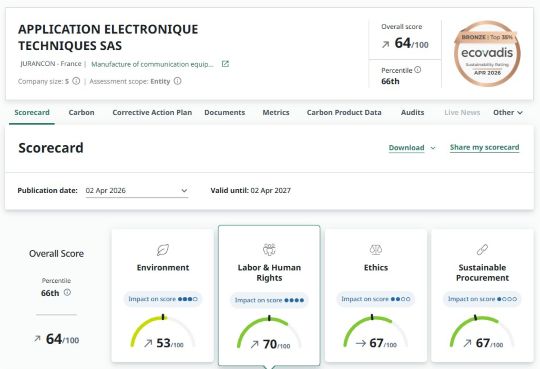Click the Sustainable Procurement 67/100 gauge
The width and height of the screenshot is (540, 369).
[482, 331]
